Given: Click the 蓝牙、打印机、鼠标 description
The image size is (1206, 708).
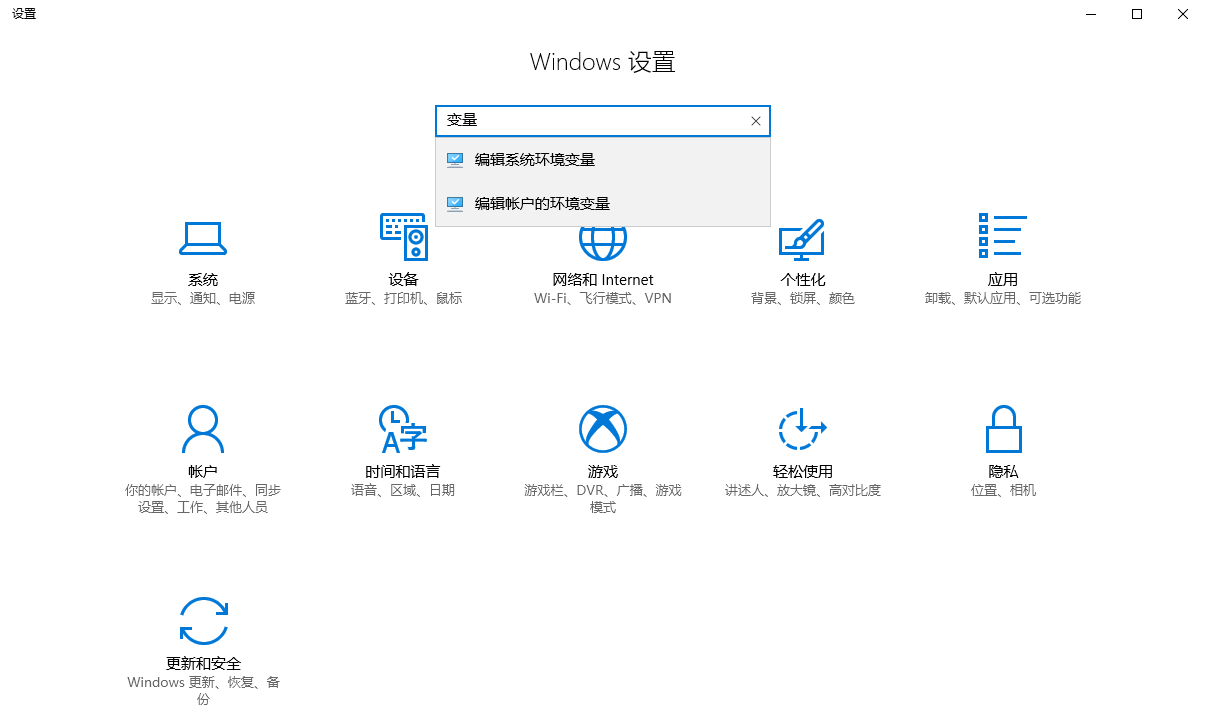Looking at the screenshot, I should click(404, 298).
